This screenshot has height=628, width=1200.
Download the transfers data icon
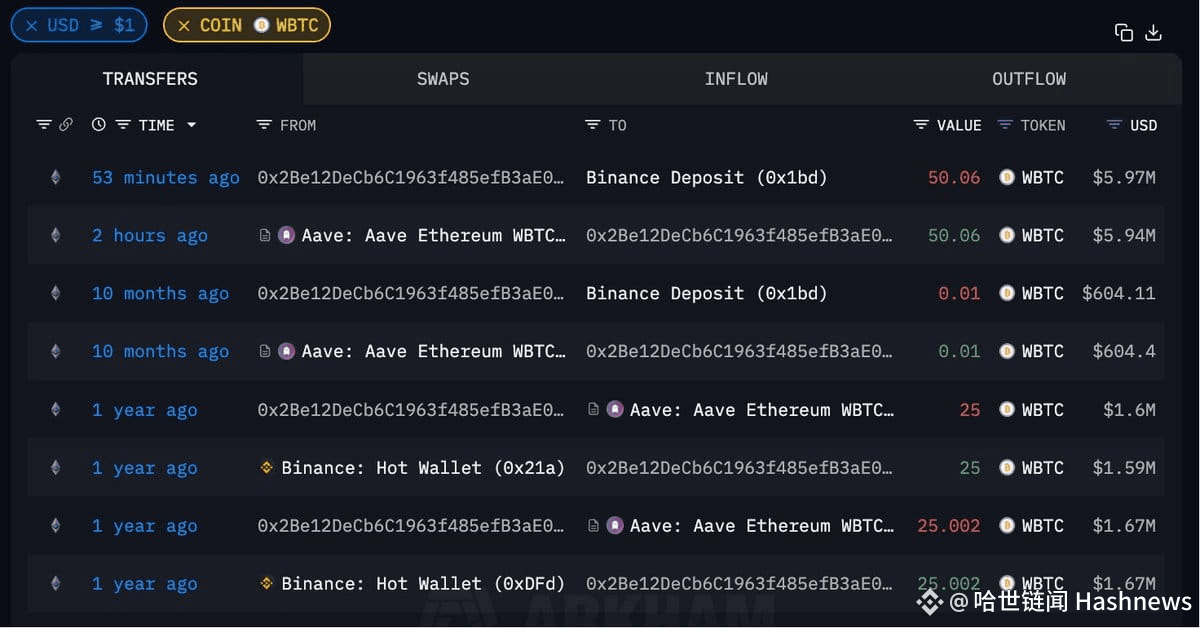pyautogui.click(x=1153, y=32)
